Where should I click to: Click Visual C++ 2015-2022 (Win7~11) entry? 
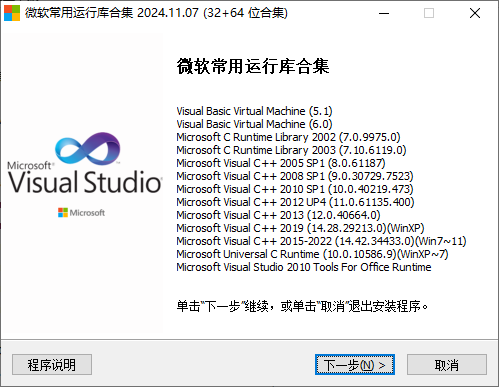321,241
